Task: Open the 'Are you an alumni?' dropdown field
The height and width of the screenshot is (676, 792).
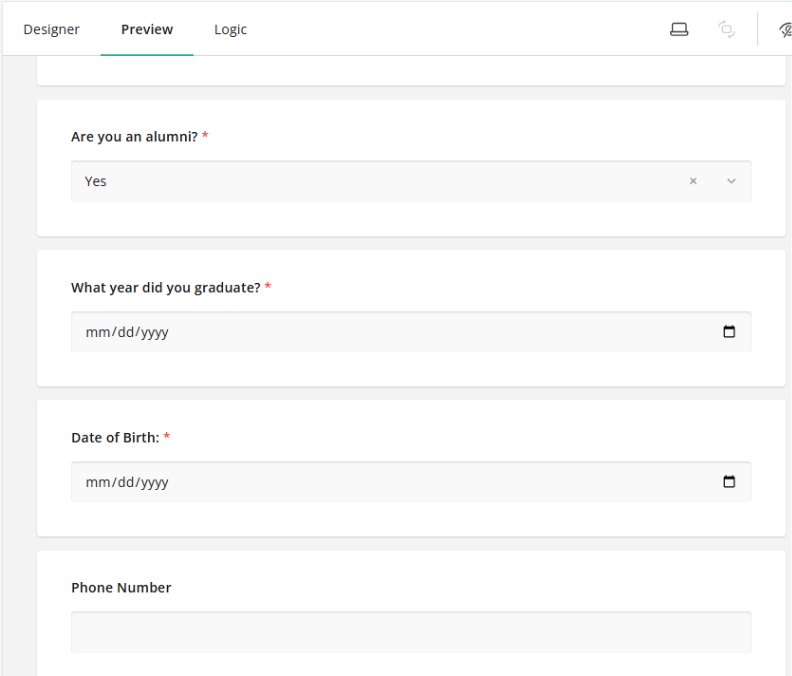Action: click(411, 181)
